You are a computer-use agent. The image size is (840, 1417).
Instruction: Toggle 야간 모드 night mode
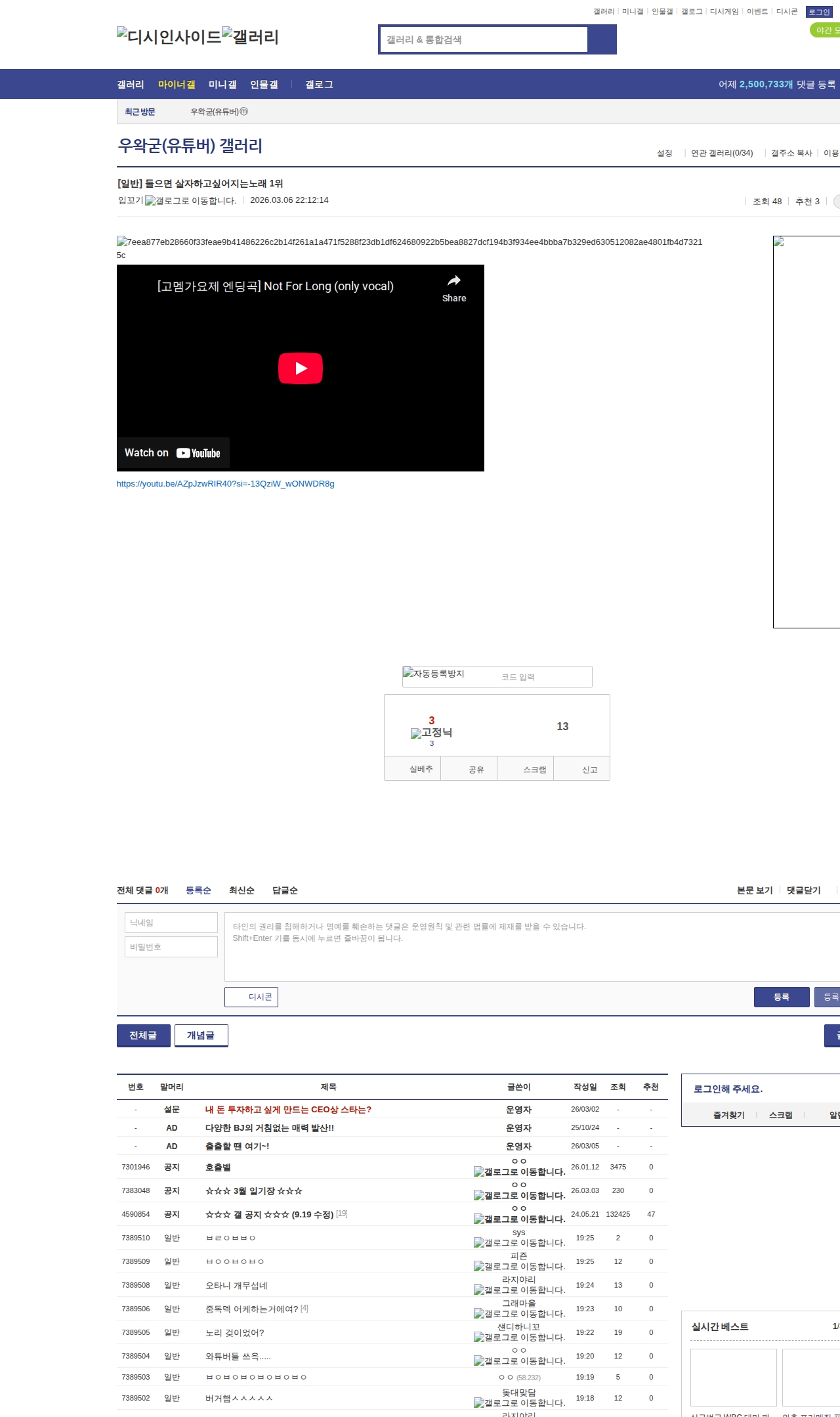point(826,30)
